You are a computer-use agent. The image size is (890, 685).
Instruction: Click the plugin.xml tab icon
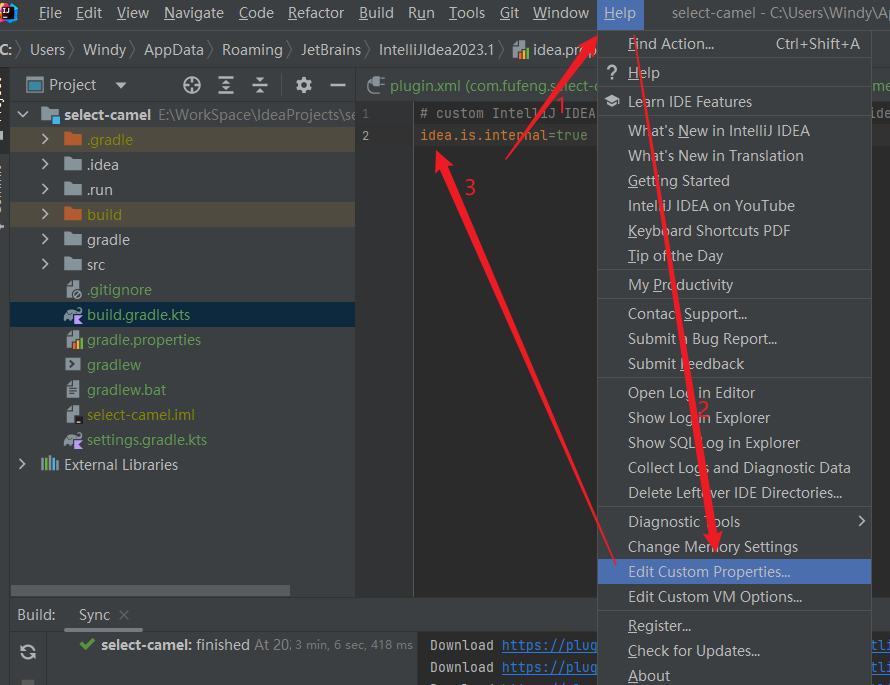(375, 86)
